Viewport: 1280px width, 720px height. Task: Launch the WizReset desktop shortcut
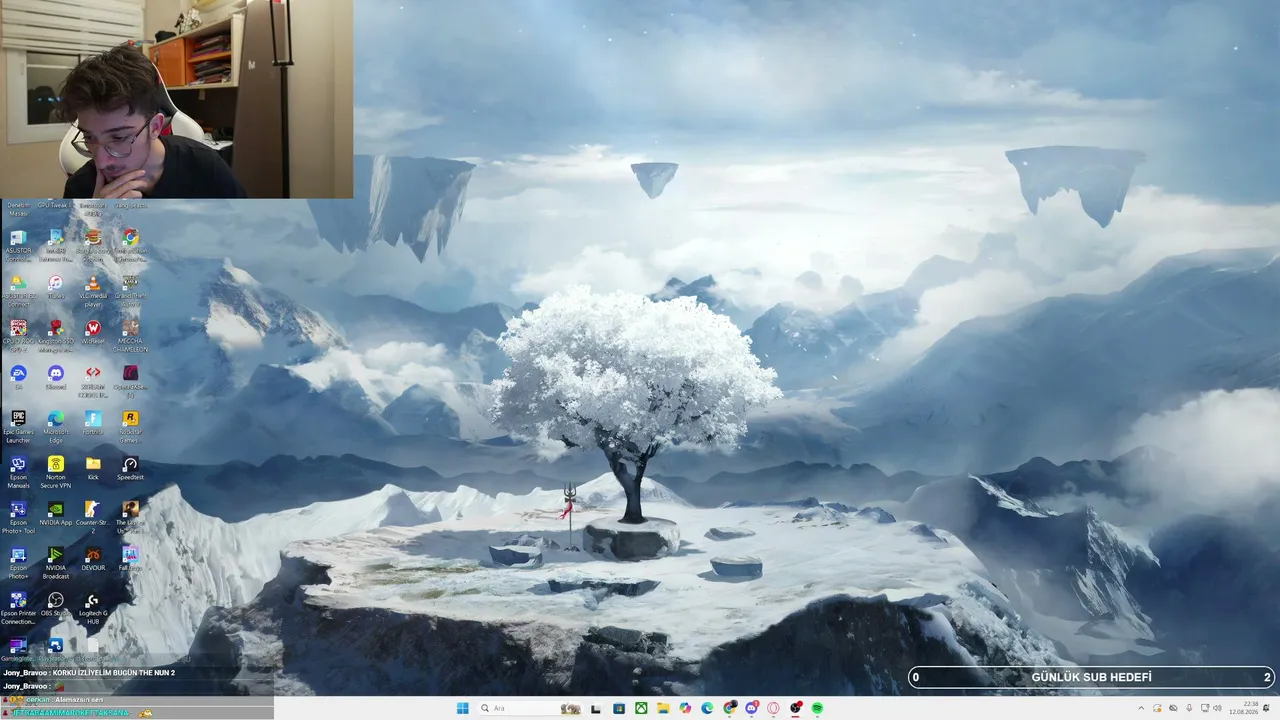pyautogui.click(x=93, y=333)
